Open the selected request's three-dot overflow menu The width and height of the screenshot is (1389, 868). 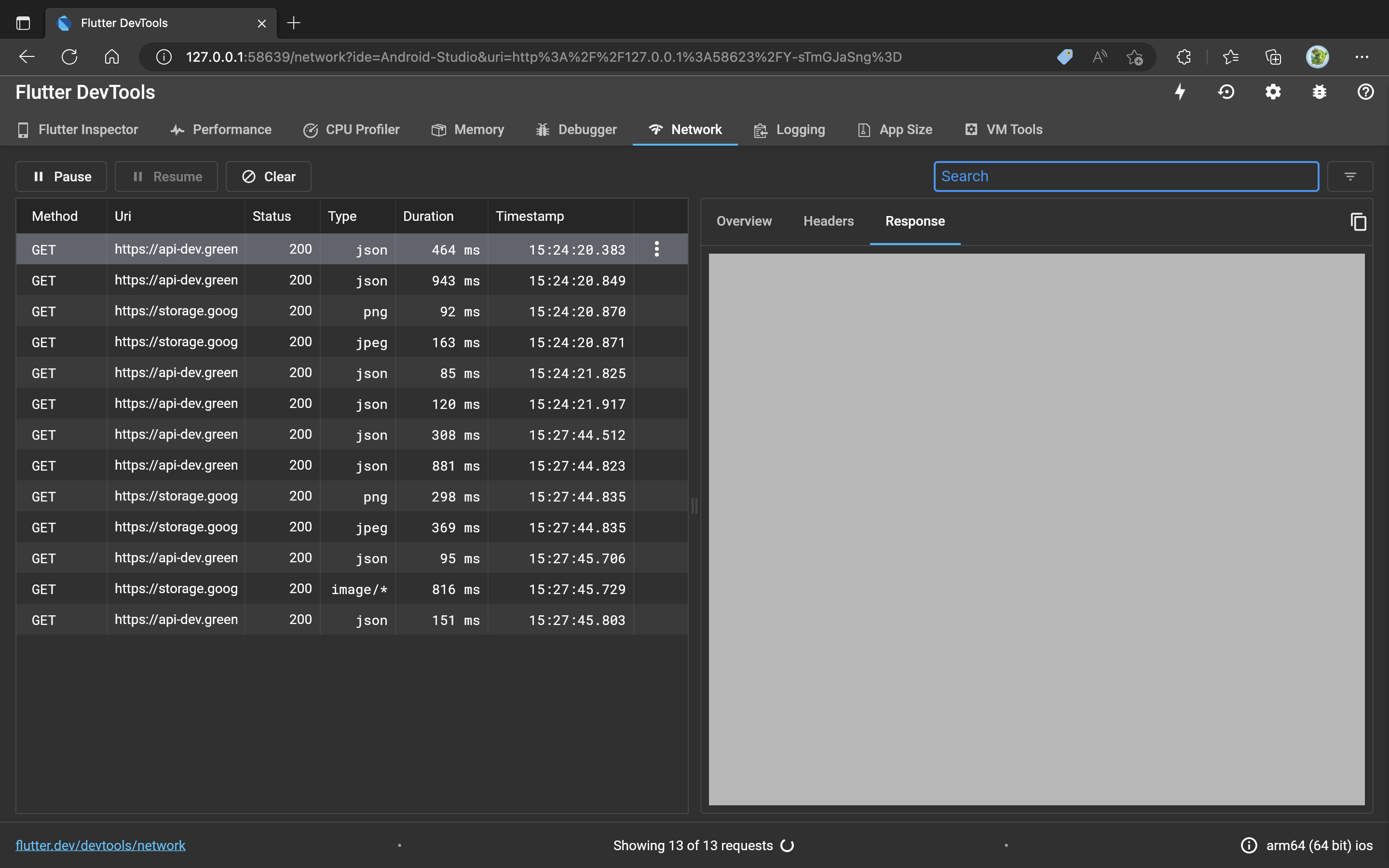[x=656, y=248]
